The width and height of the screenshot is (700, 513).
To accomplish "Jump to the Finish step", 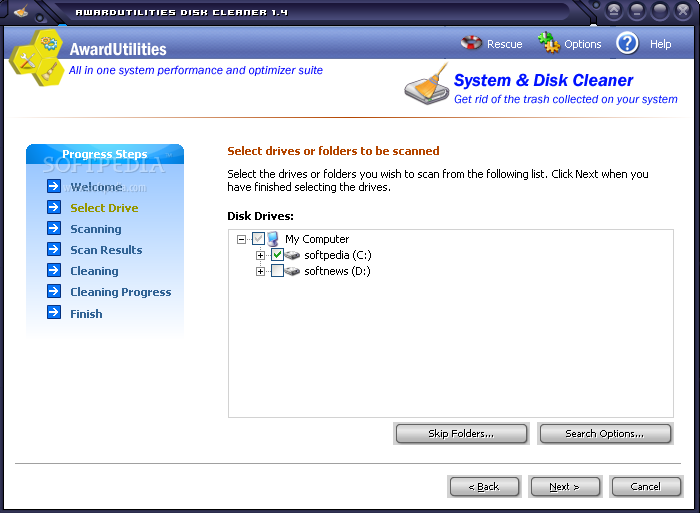I will click(x=86, y=314).
